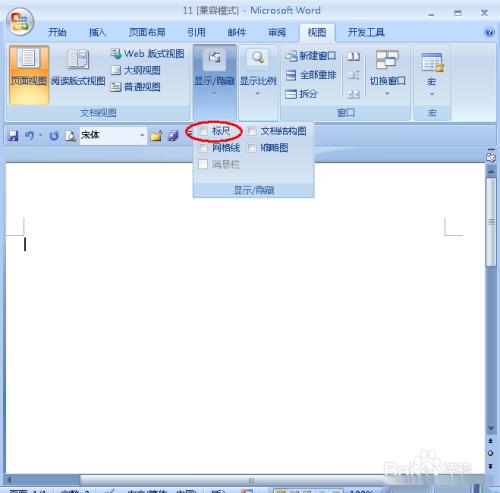
Task: Open the Insert (插入) tab
Action: [97, 32]
